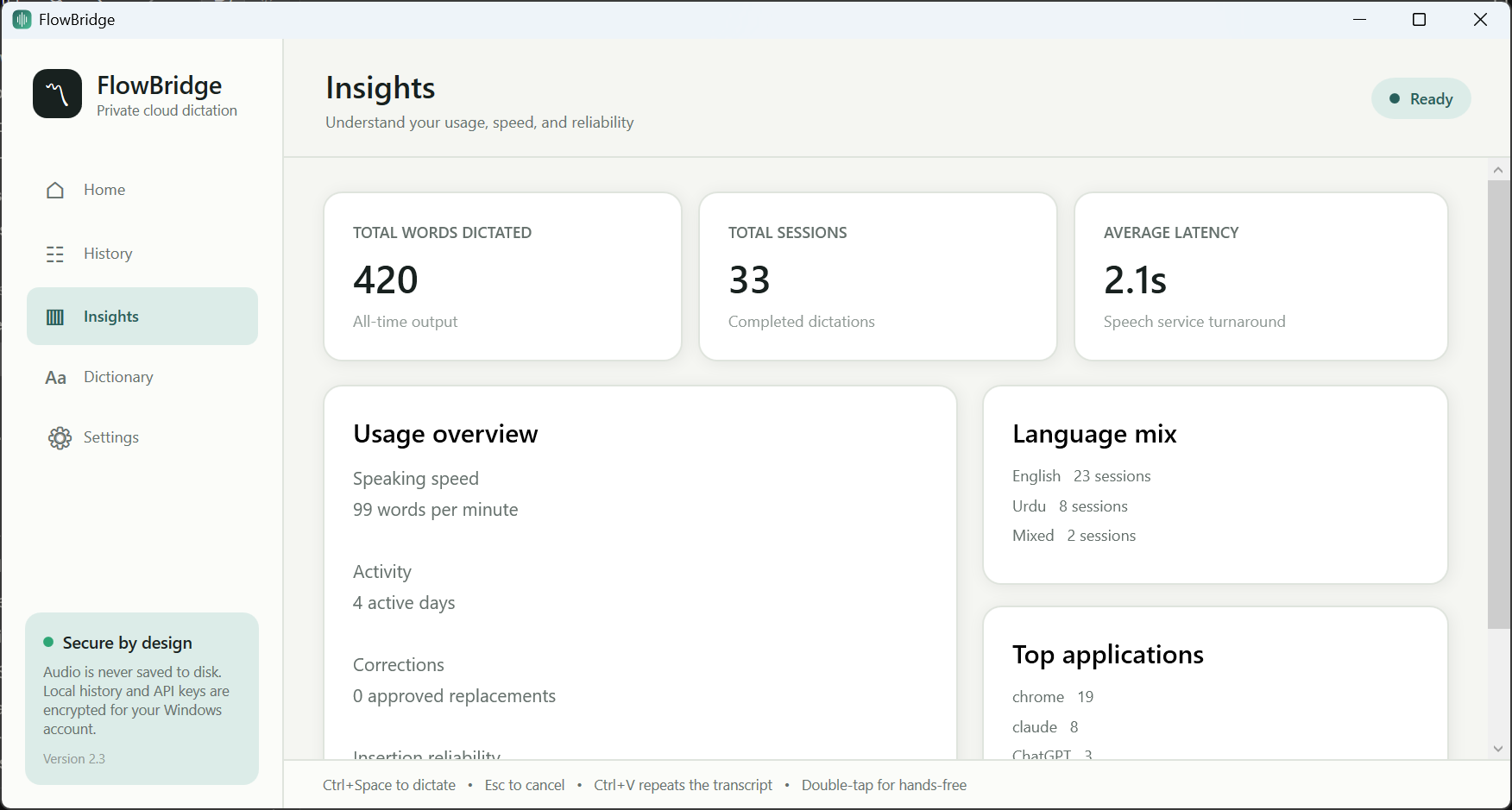Close the FlowBridge window
Viewport: 1512px width, 810px height.
coord(1480,19)
